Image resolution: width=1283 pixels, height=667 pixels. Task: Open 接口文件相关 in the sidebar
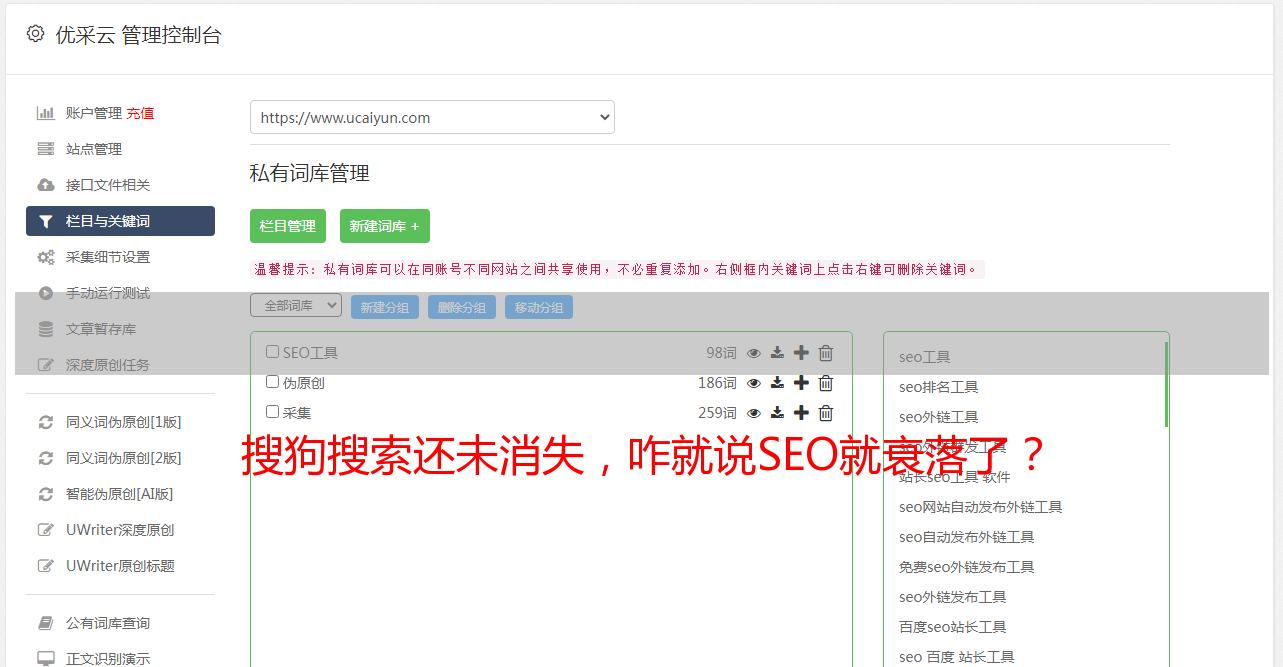tap(108, 185)
